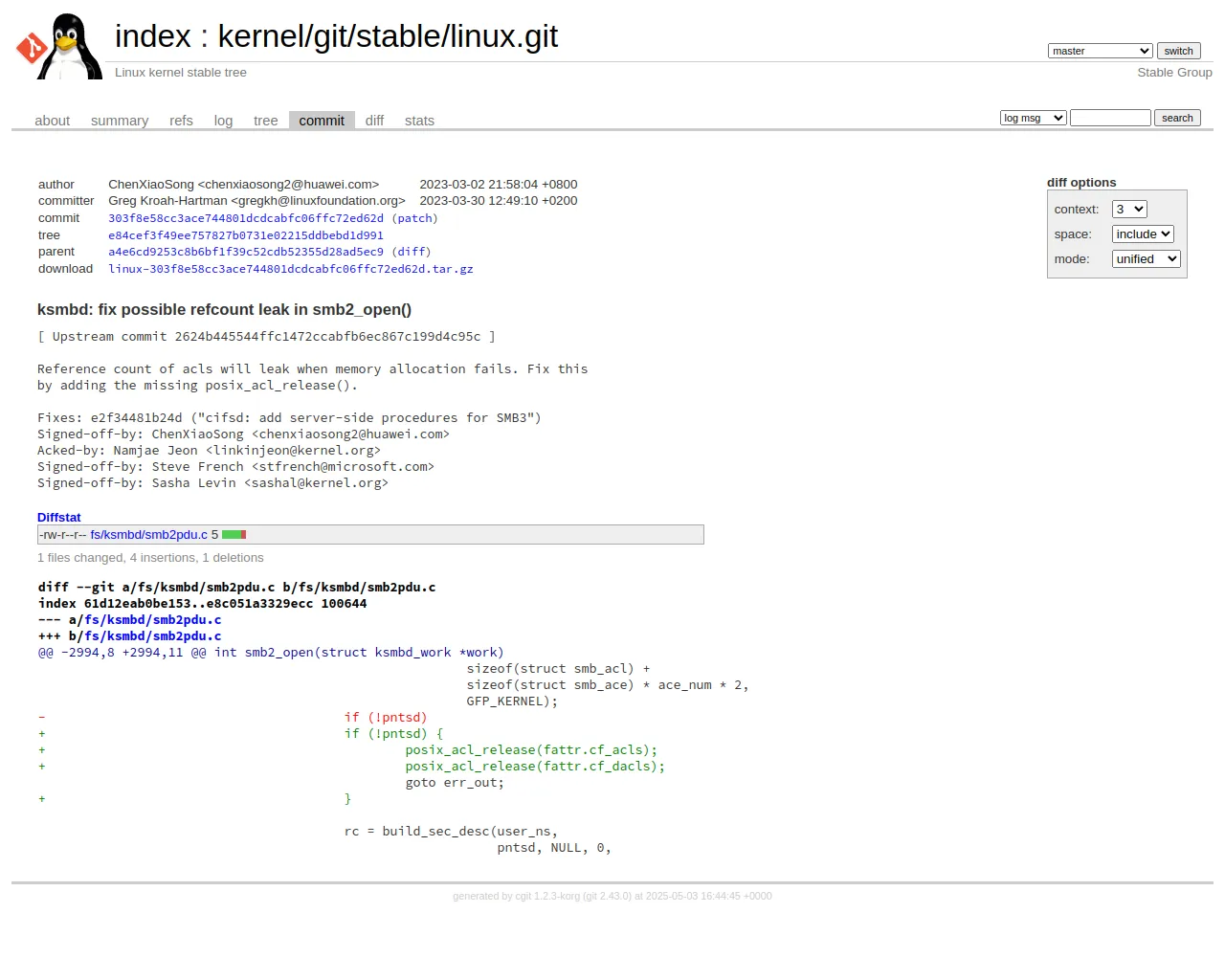This screenshot has height=980, width=1225.
Task: Go to the stats tab
Action: point(419,121)
